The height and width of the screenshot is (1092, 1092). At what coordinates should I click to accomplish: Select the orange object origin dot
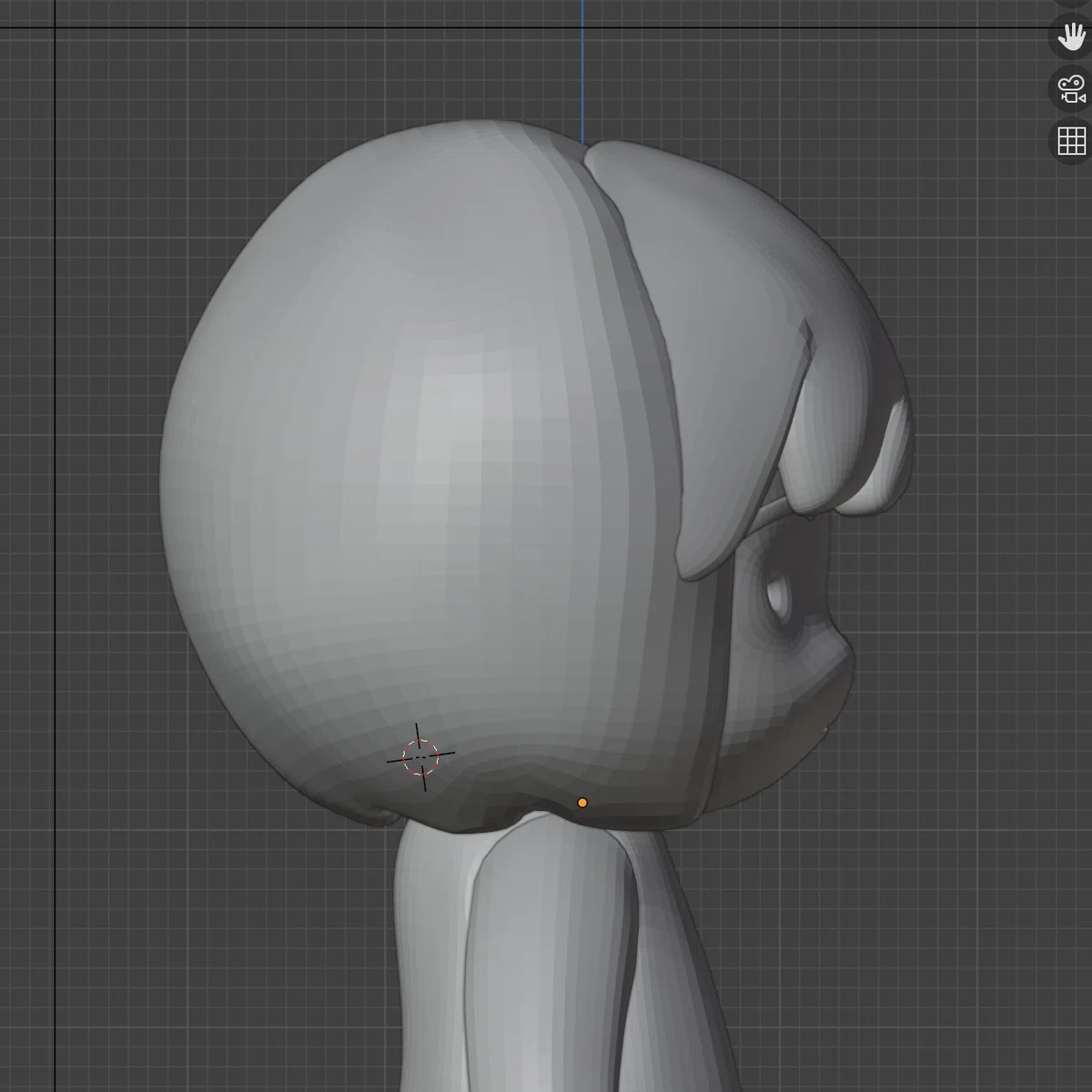[x=582, y=803]
